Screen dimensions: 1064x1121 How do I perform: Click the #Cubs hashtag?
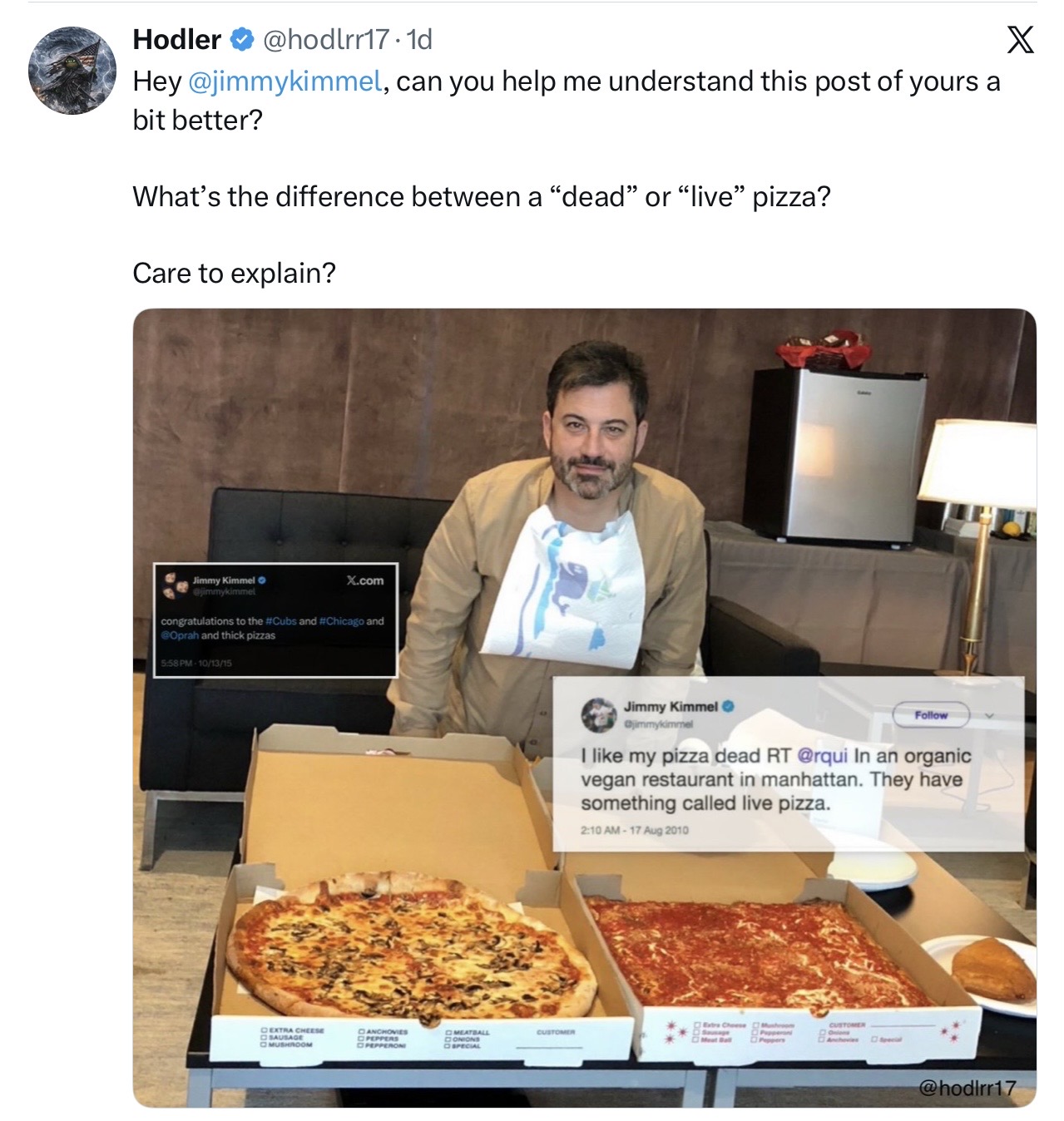[280, 621]
